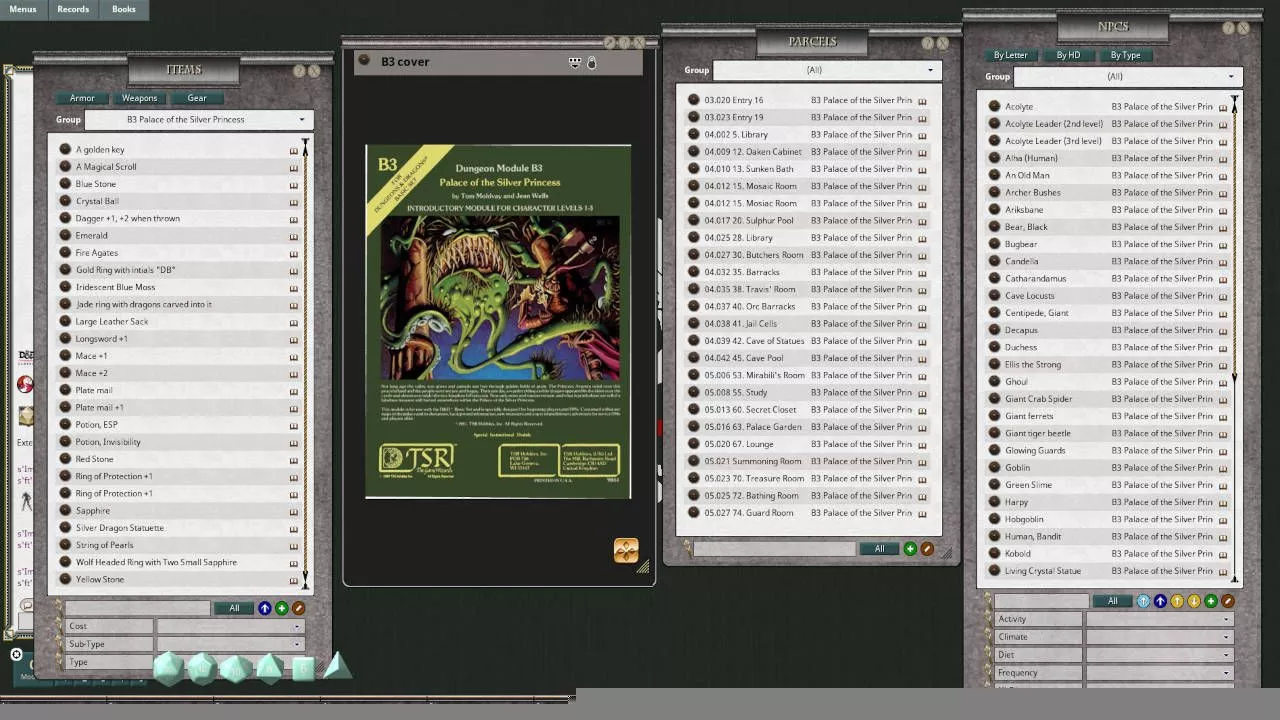Click the NPCs search filter field

point(1041,601)
